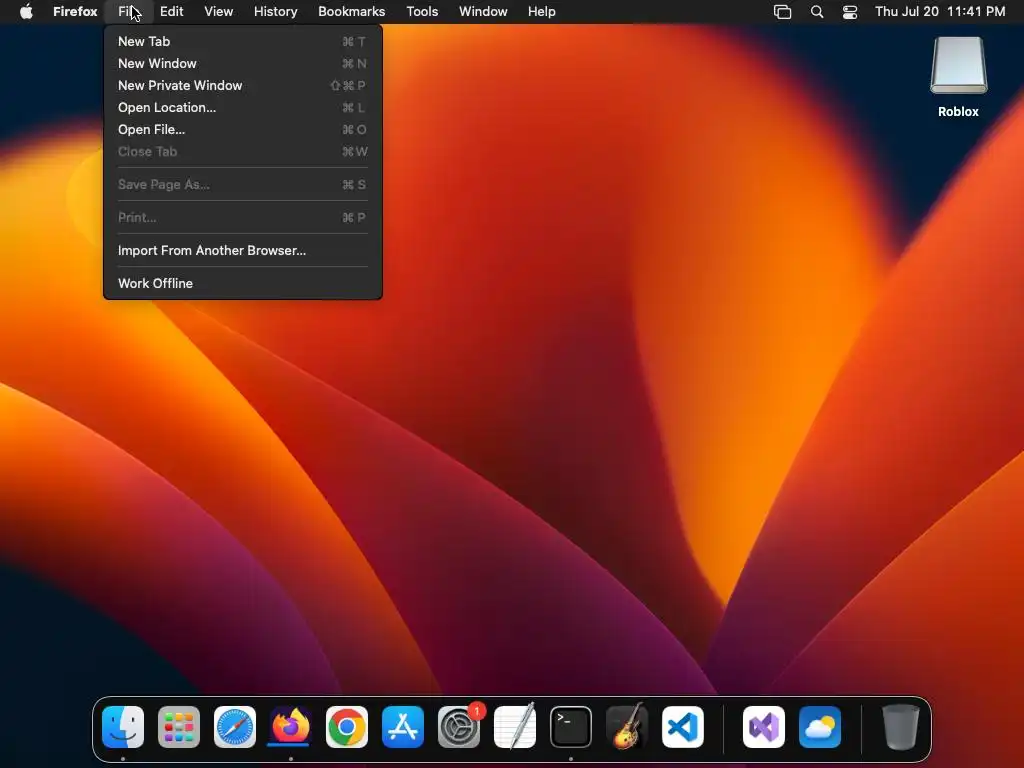Open the History menu
1024x768 pixels.
click(x=276, y=12)
